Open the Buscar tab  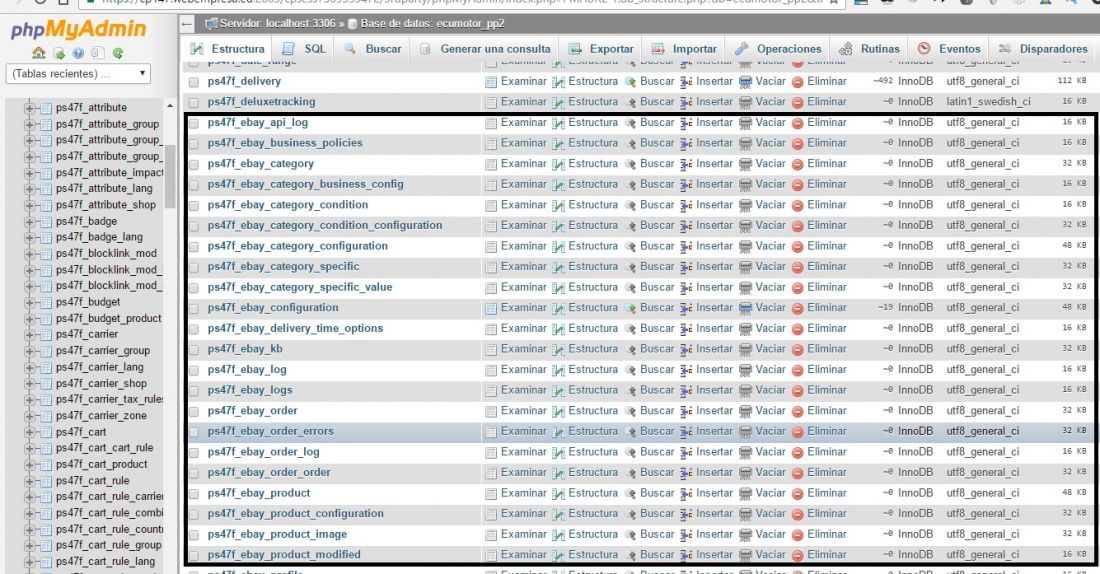click(x=373, y=49)
